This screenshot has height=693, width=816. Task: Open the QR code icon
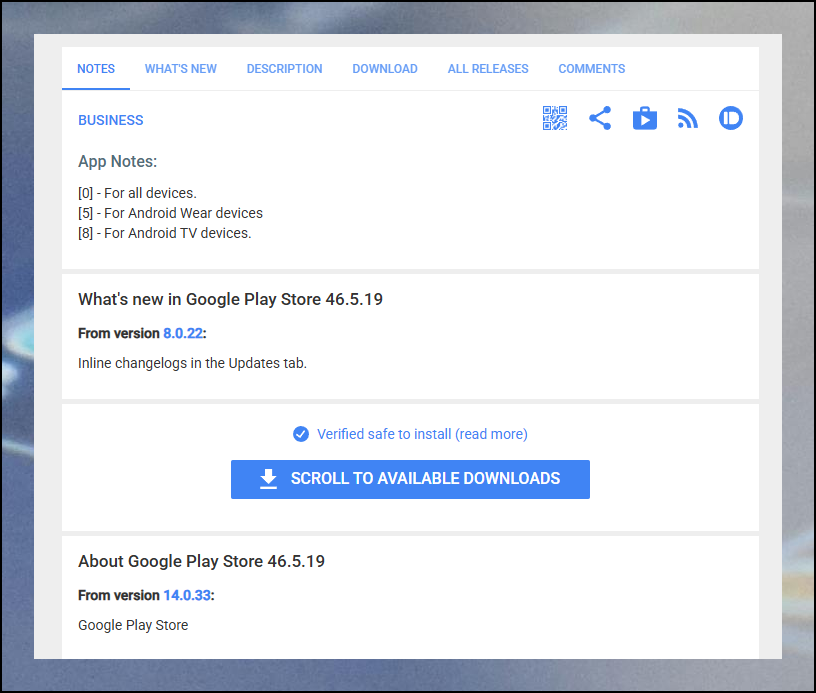555,118
